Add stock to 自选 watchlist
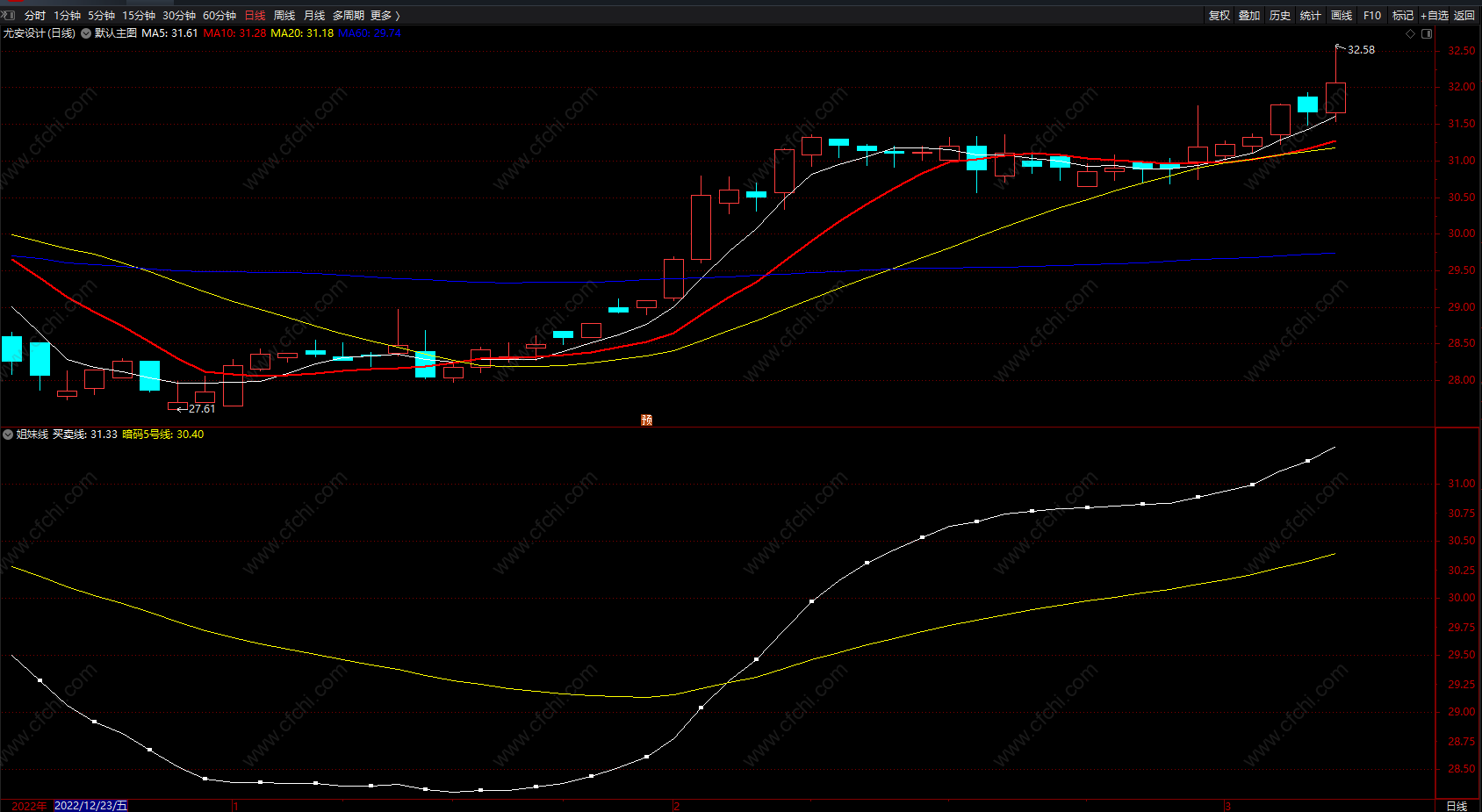 (1435, 16)
